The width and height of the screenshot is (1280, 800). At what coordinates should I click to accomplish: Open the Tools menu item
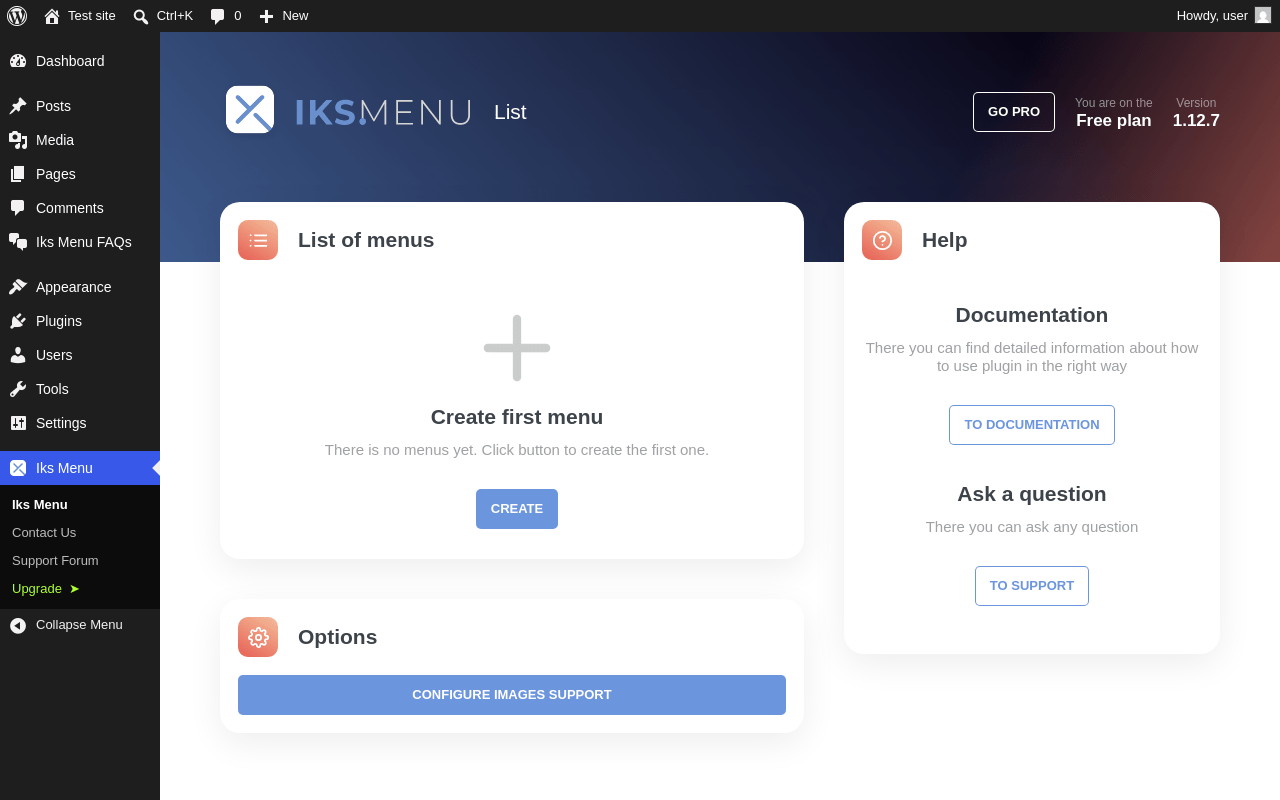(x=80, y=389)
